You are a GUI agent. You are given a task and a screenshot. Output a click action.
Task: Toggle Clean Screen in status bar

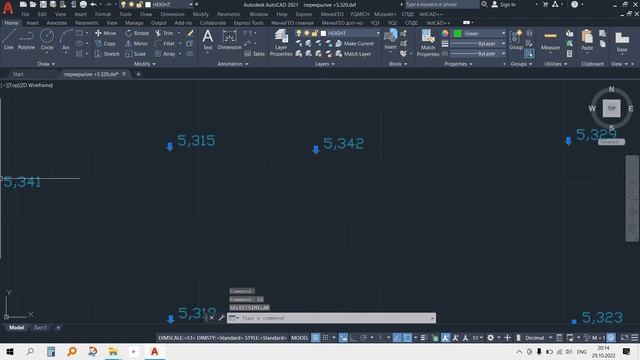point(624,338)
